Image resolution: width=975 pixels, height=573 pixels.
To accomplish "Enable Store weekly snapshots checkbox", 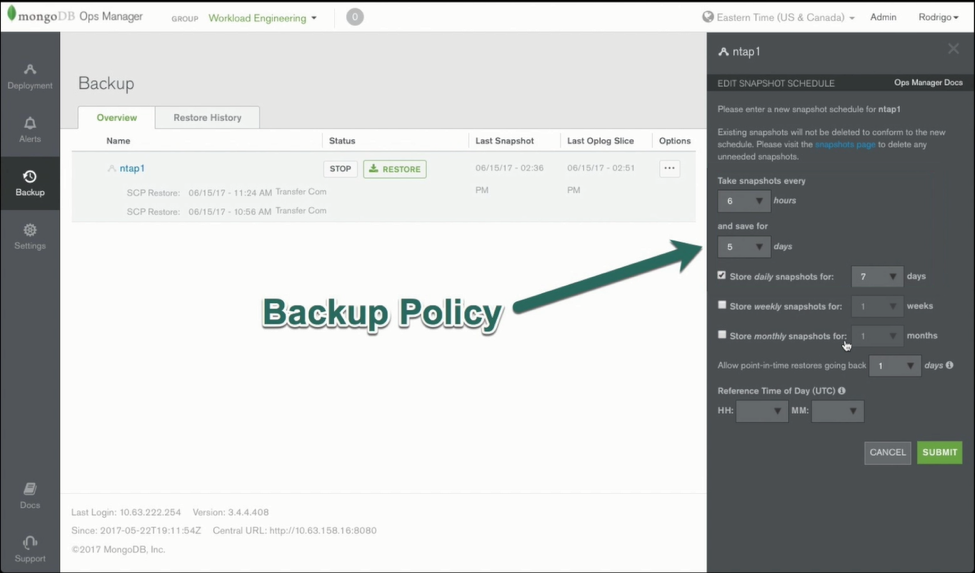I will pos(722,305).
